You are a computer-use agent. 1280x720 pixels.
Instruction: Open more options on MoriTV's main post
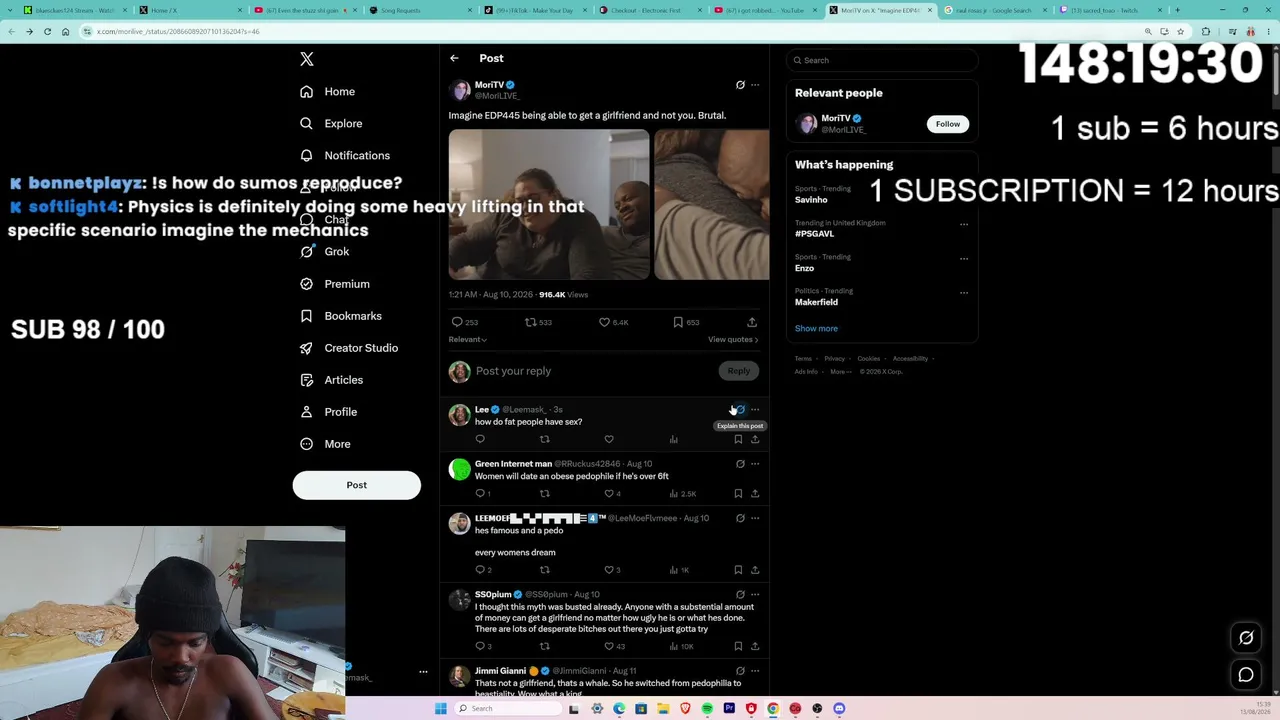(x=755, y=85)
